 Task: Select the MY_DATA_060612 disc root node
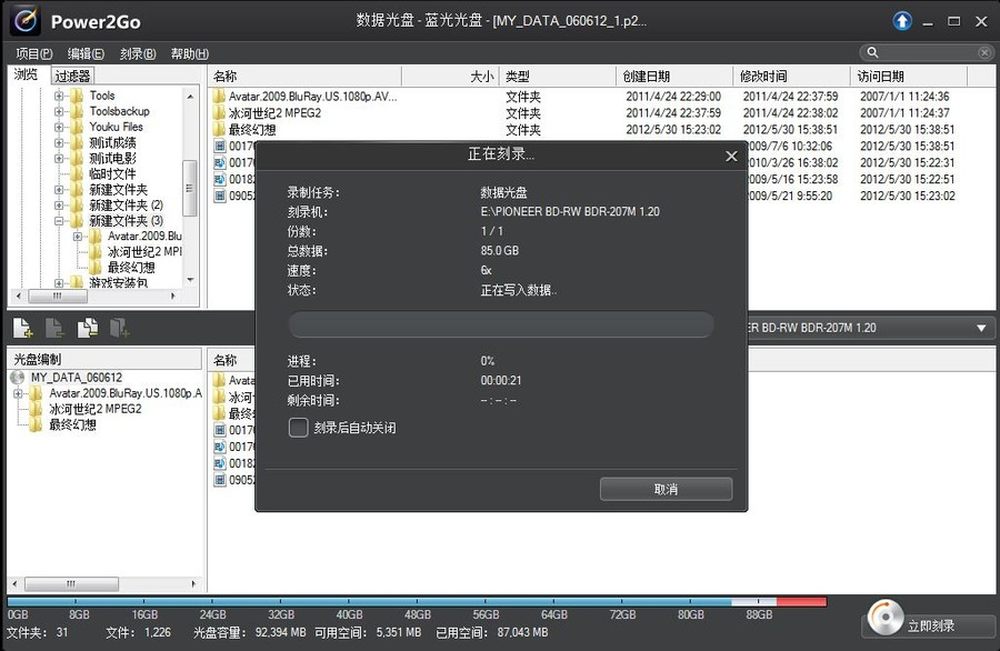77,377
